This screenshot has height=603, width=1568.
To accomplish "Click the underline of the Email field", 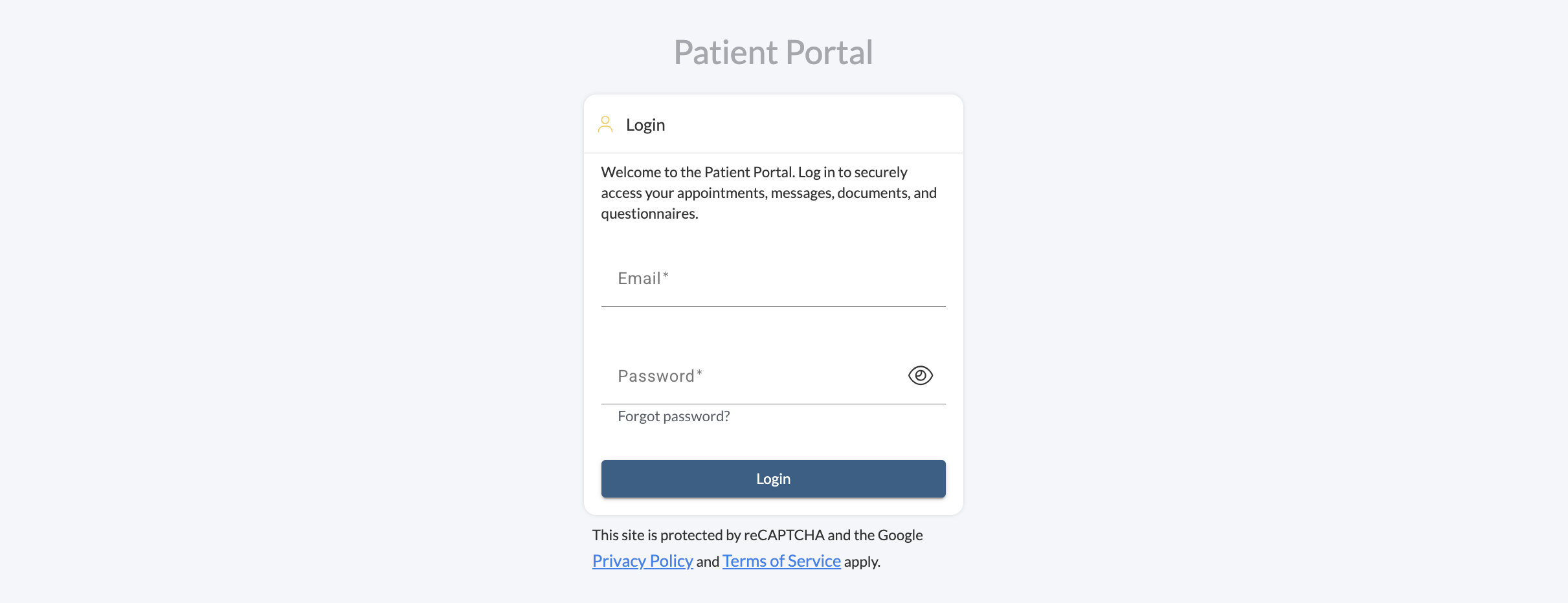I will [x=773, y=306].
